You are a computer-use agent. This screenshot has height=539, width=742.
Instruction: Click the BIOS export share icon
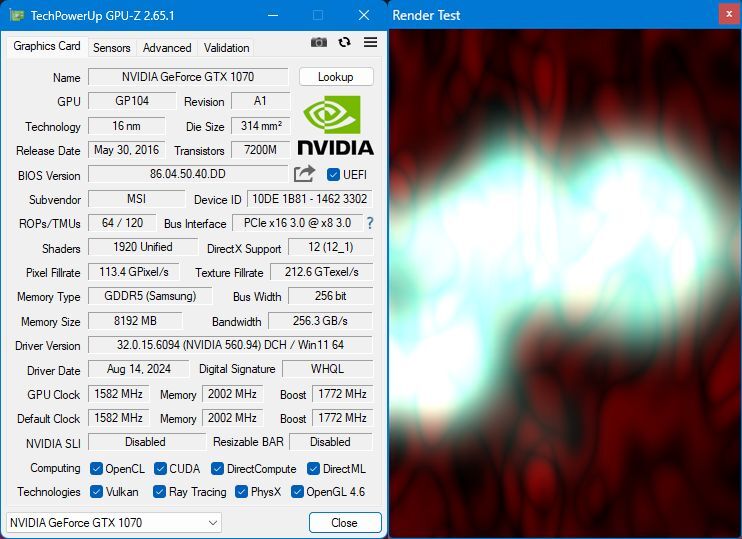coord(304,174)
